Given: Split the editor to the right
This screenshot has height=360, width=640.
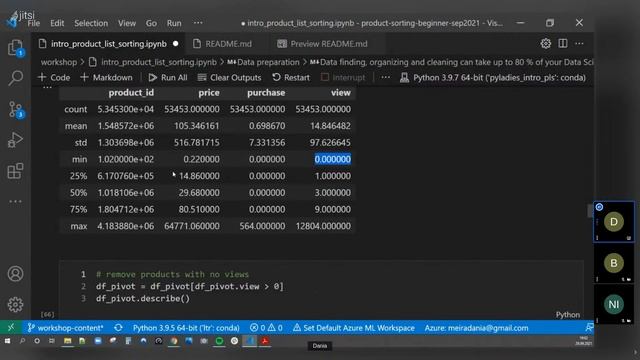Looking at the screenshot, I should (x=563, y=43).
